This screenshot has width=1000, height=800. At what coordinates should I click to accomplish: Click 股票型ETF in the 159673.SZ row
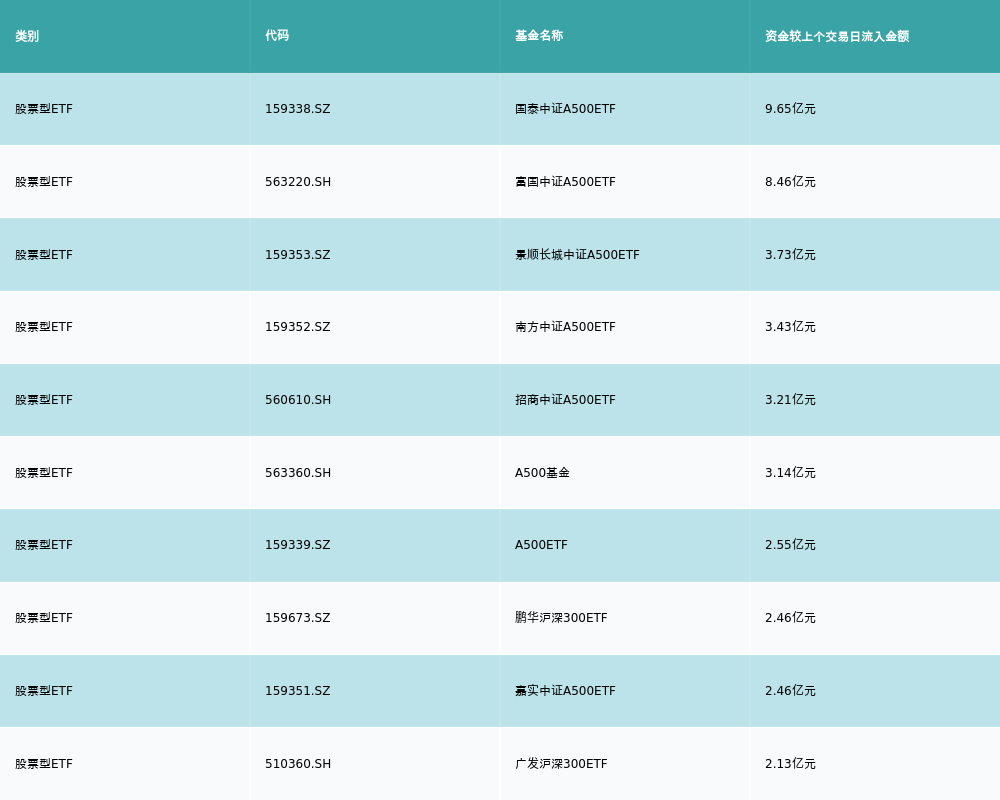point(44,618)
